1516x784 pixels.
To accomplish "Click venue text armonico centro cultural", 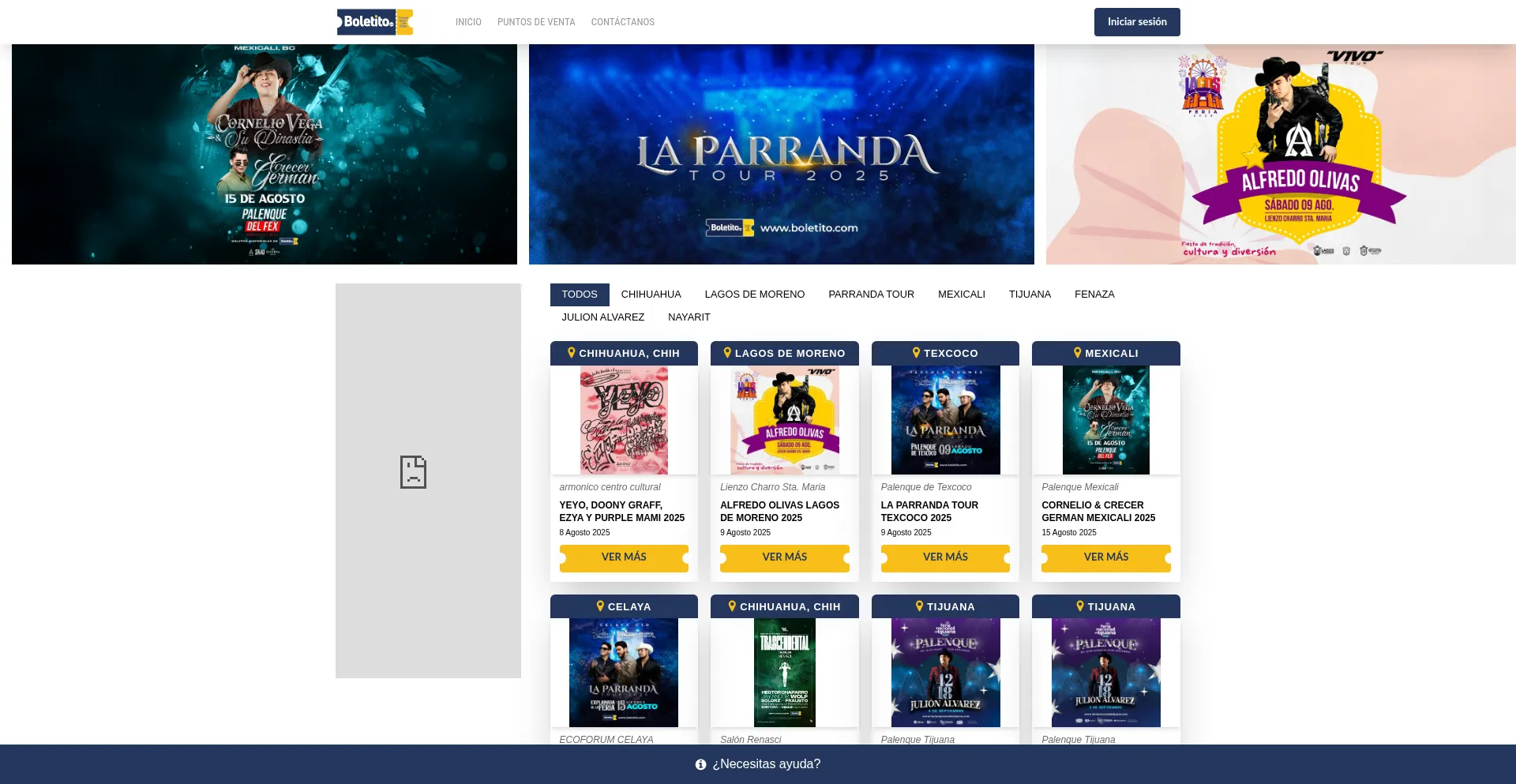I will 610,487.
